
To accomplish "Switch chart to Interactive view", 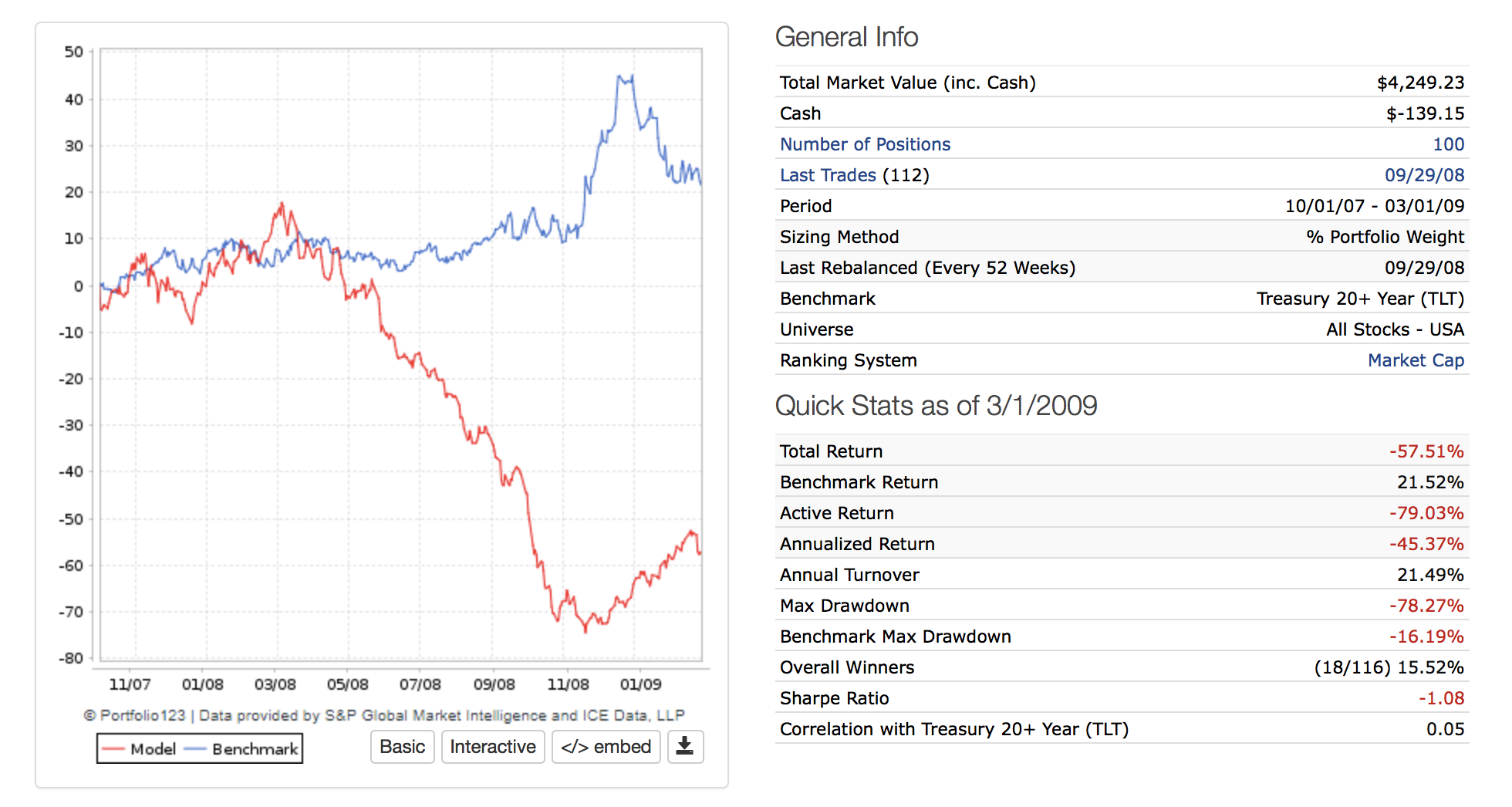I will pos(492,747).
